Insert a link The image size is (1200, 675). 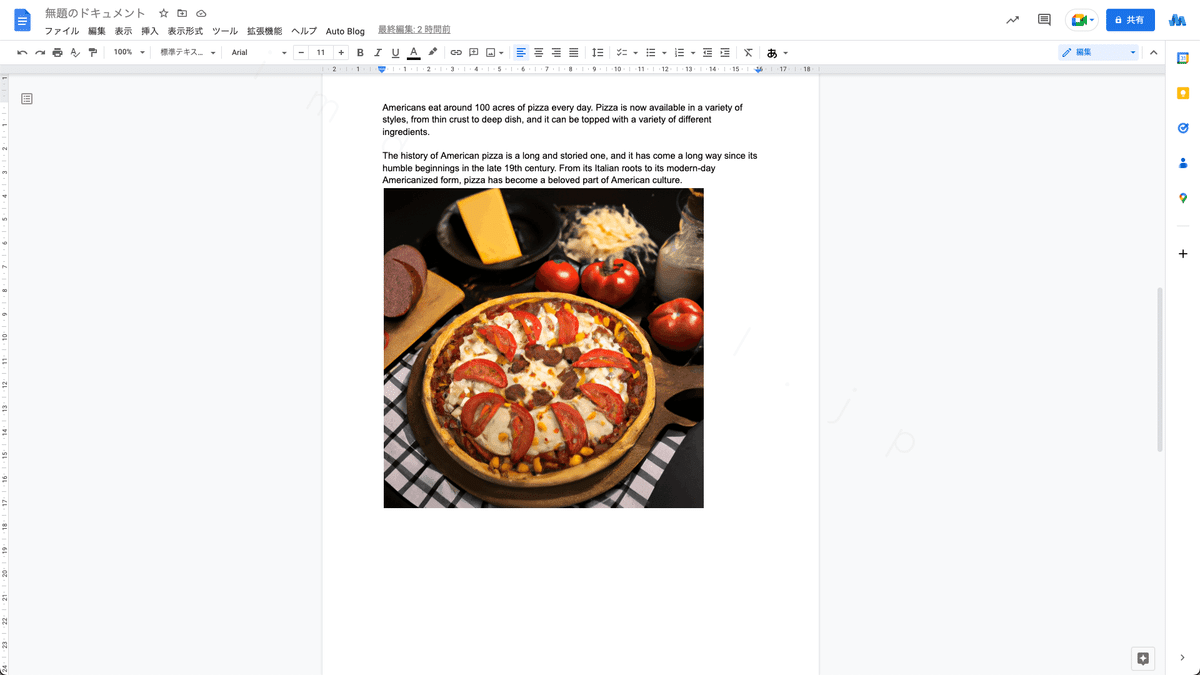[x=456, y=52]
